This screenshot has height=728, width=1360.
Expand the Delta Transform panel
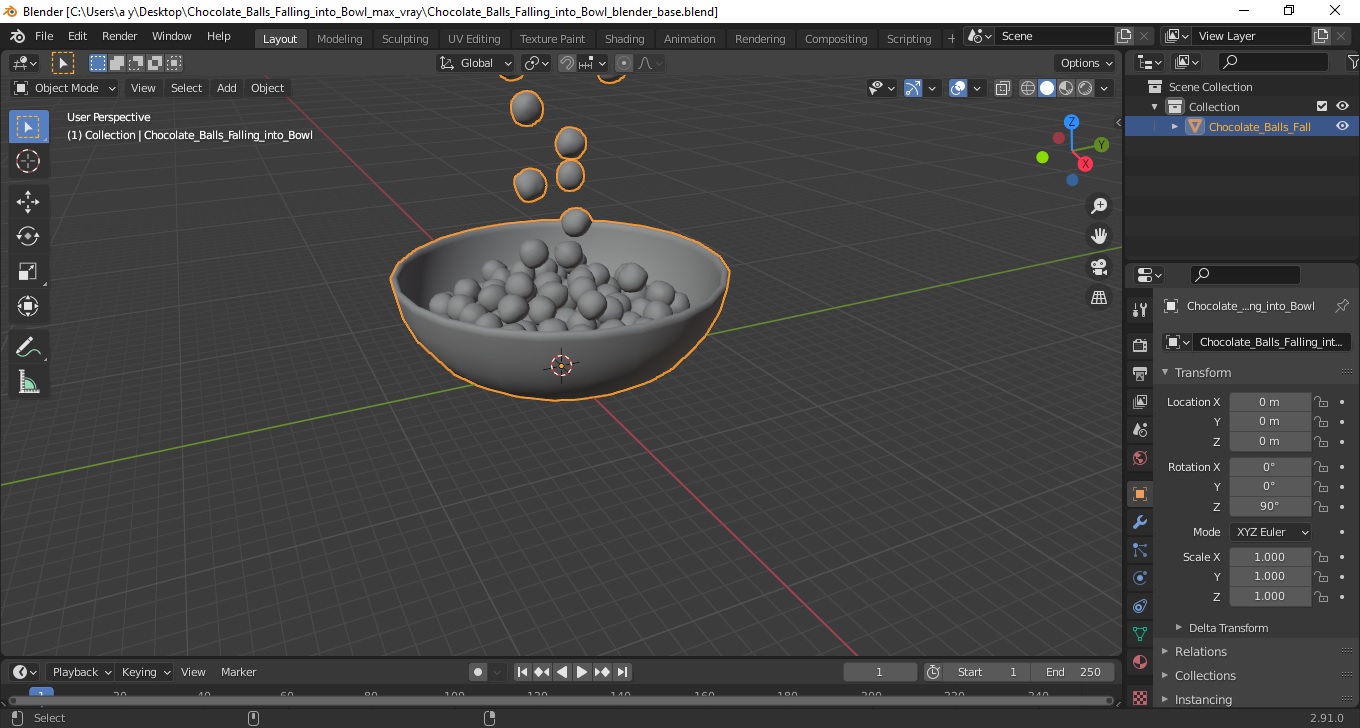1228,628
